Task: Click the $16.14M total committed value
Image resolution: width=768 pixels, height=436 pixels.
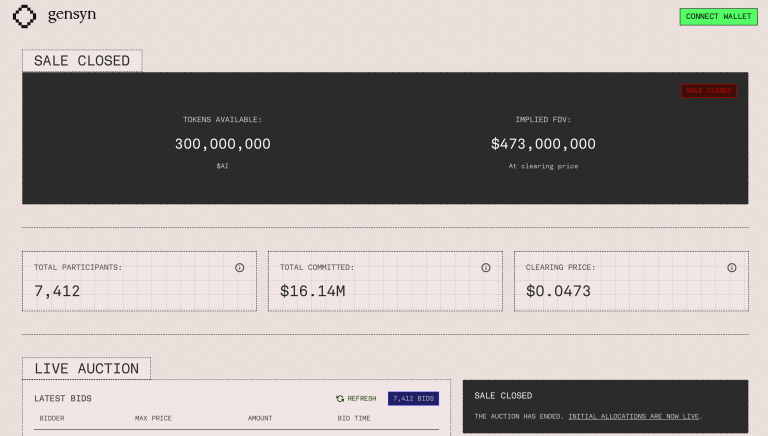Action: point(313,292)
